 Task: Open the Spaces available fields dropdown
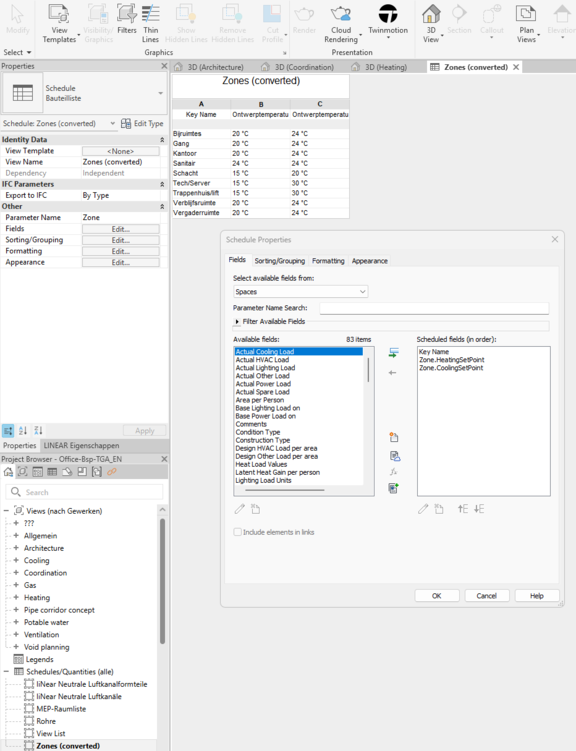300,292
